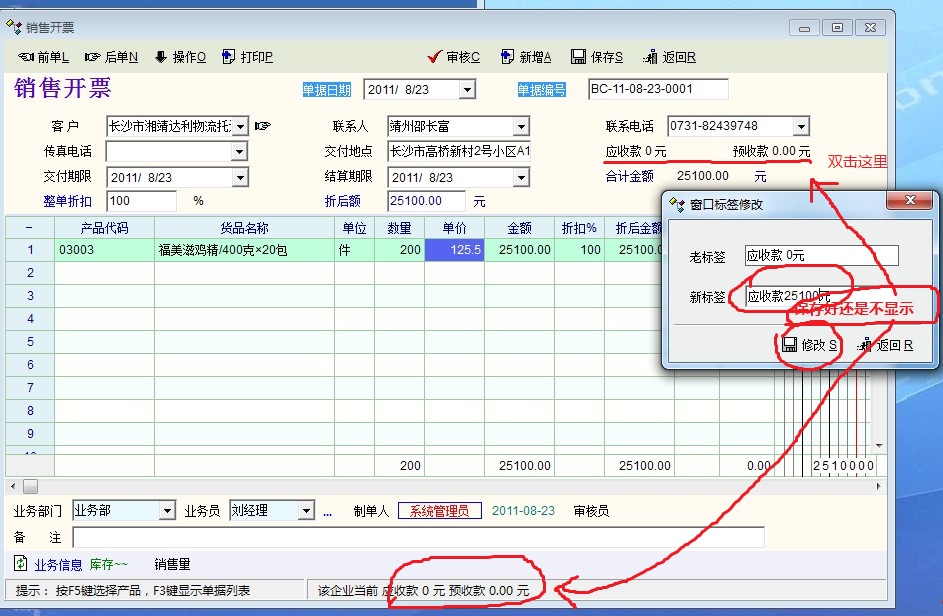Click the 修改 button in label dialog
Screen dimensions: 943x616
click(810, 345)
